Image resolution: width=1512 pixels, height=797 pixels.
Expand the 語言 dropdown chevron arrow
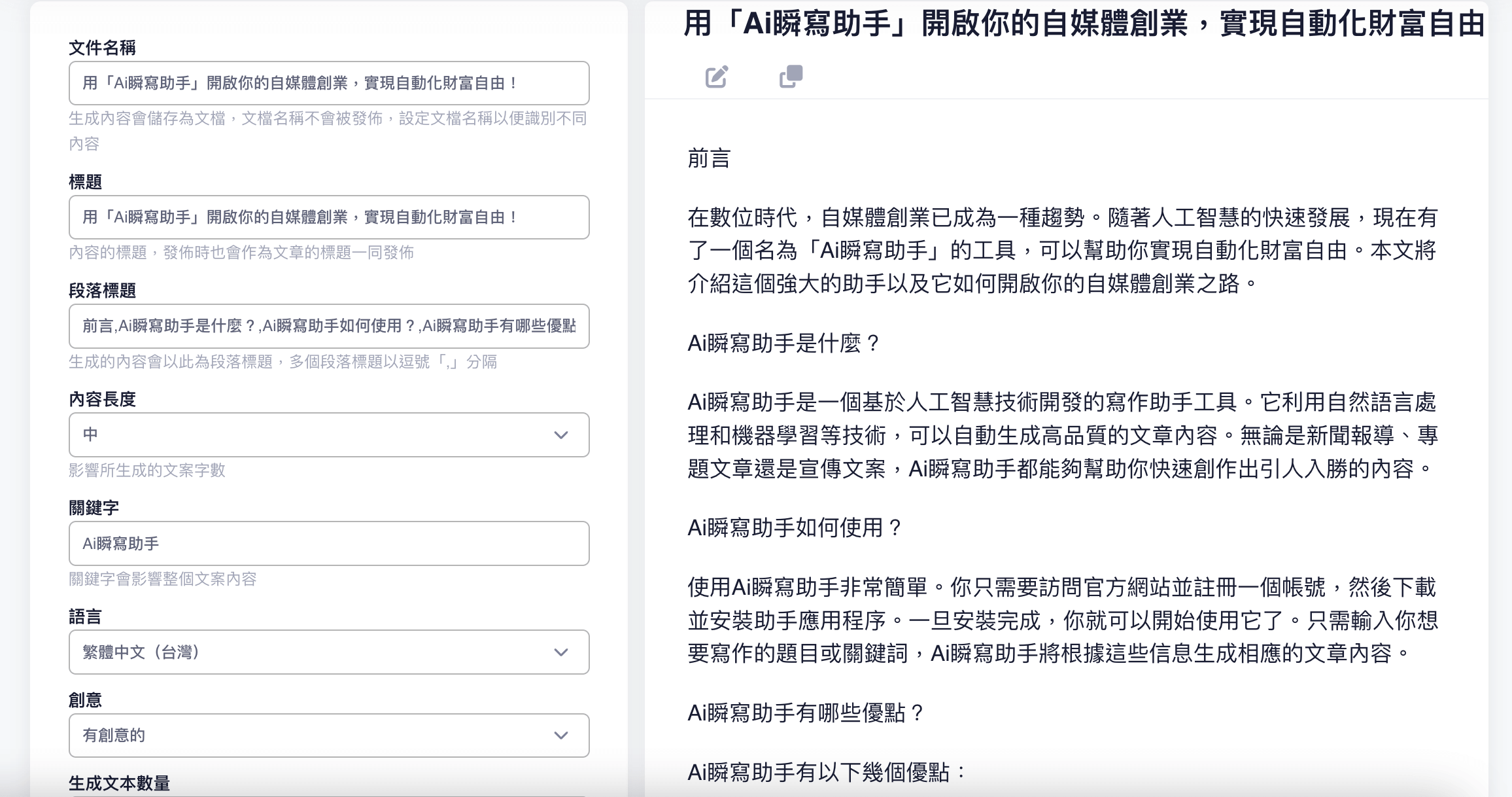[560, 652]
